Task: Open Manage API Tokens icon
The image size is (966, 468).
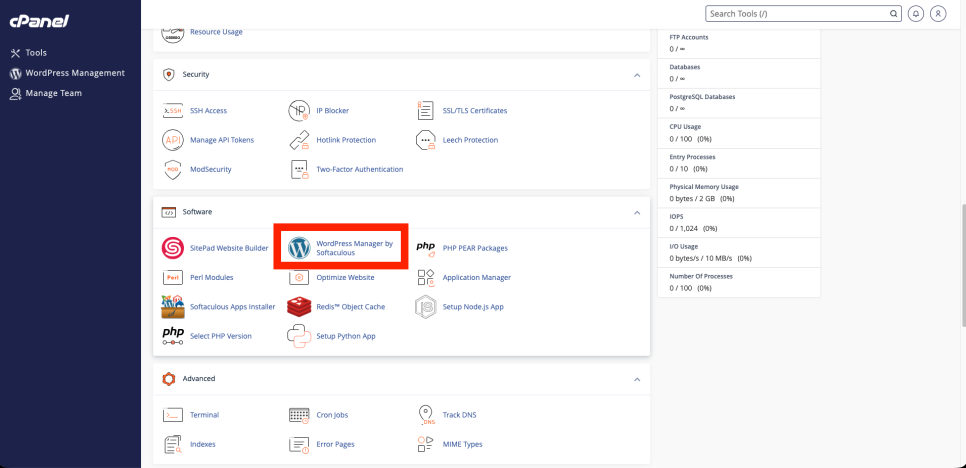Action: coord(172,140)
